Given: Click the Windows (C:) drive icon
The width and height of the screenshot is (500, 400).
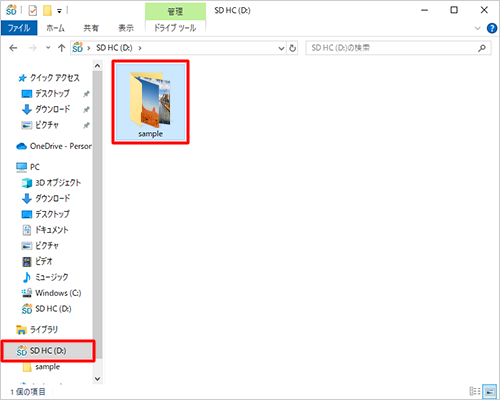Looking at the screenshot, I should (27, 293).
